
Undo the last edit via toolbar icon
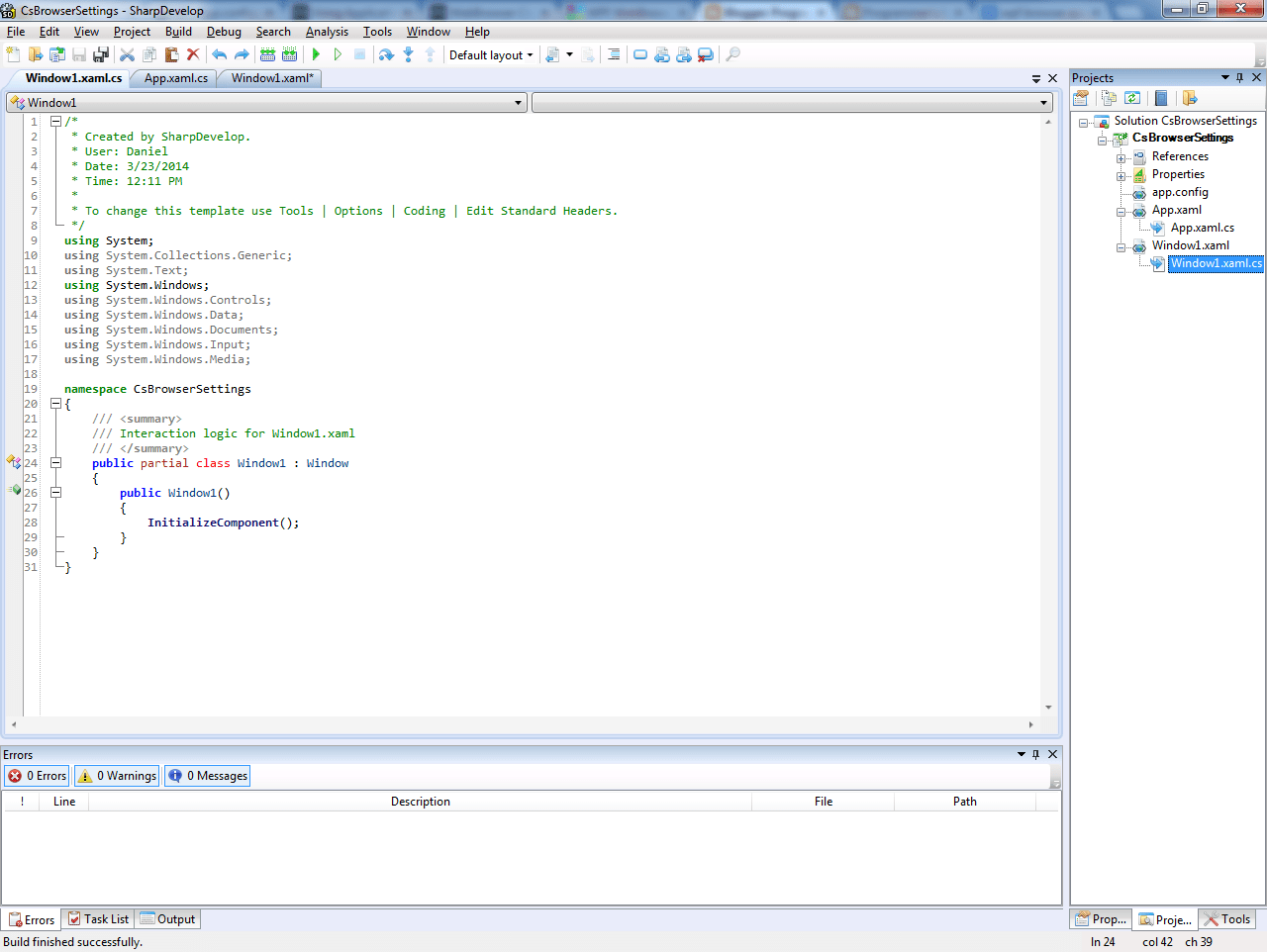(219, 54)
